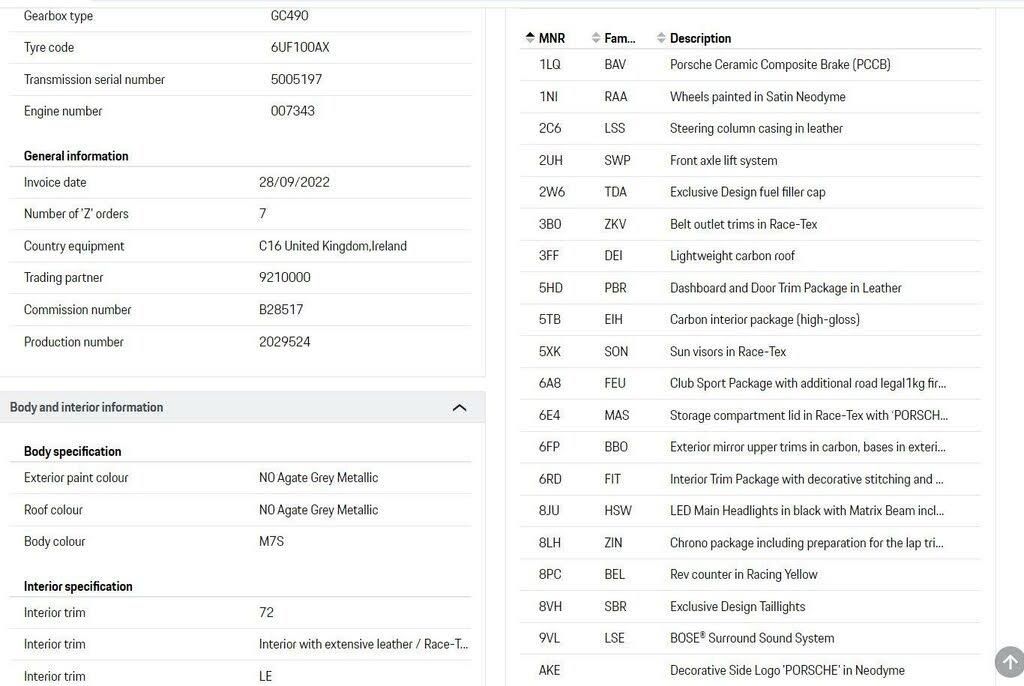Click the truncated Interior with extensive leather value

click(363, 644)
